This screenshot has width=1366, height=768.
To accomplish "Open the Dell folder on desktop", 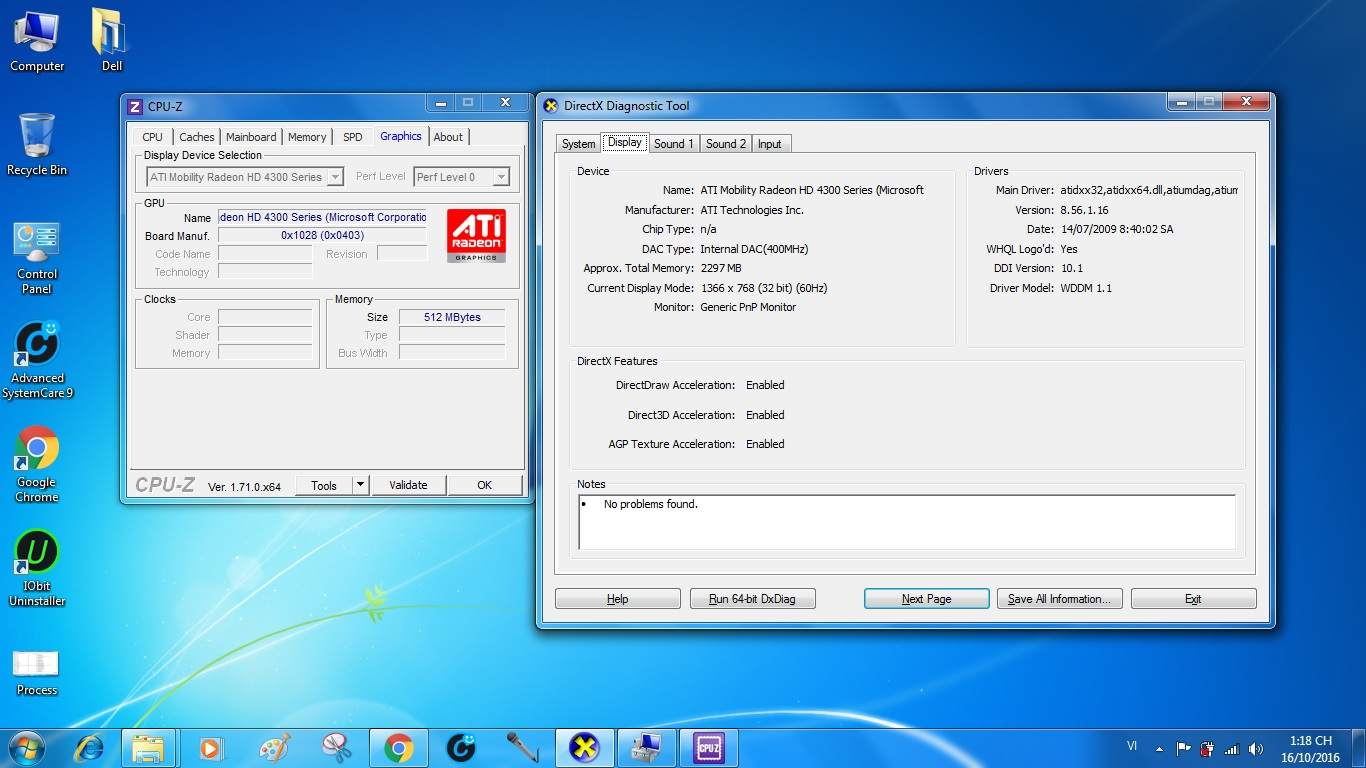I will point(111,41).
